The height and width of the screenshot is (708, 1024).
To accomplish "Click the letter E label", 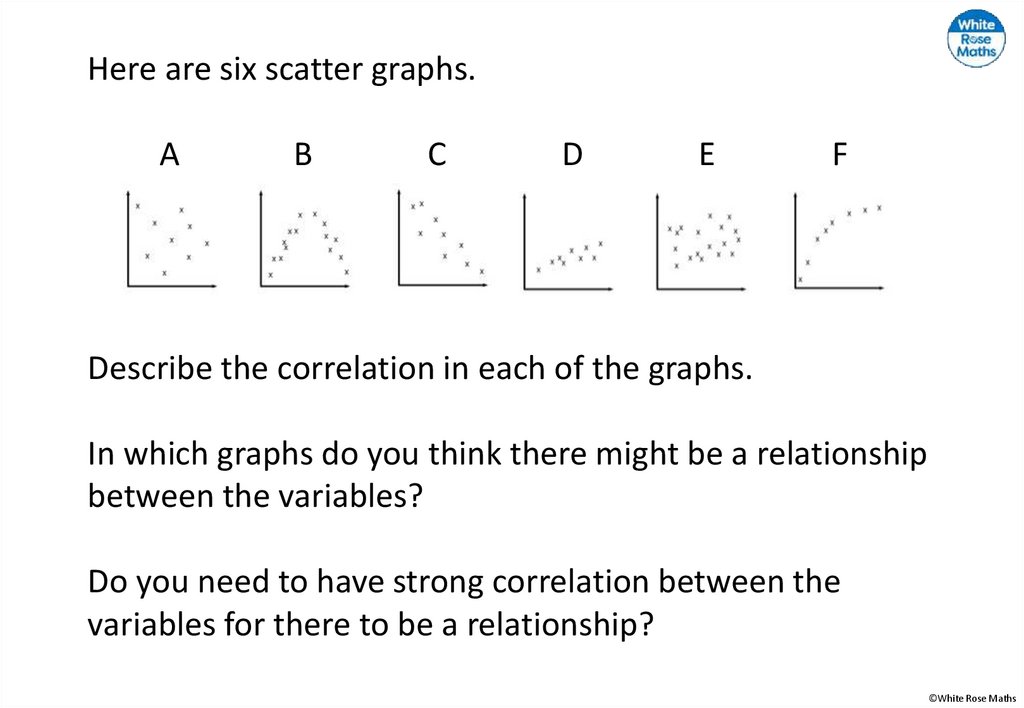I will click(x=706, y=155).
